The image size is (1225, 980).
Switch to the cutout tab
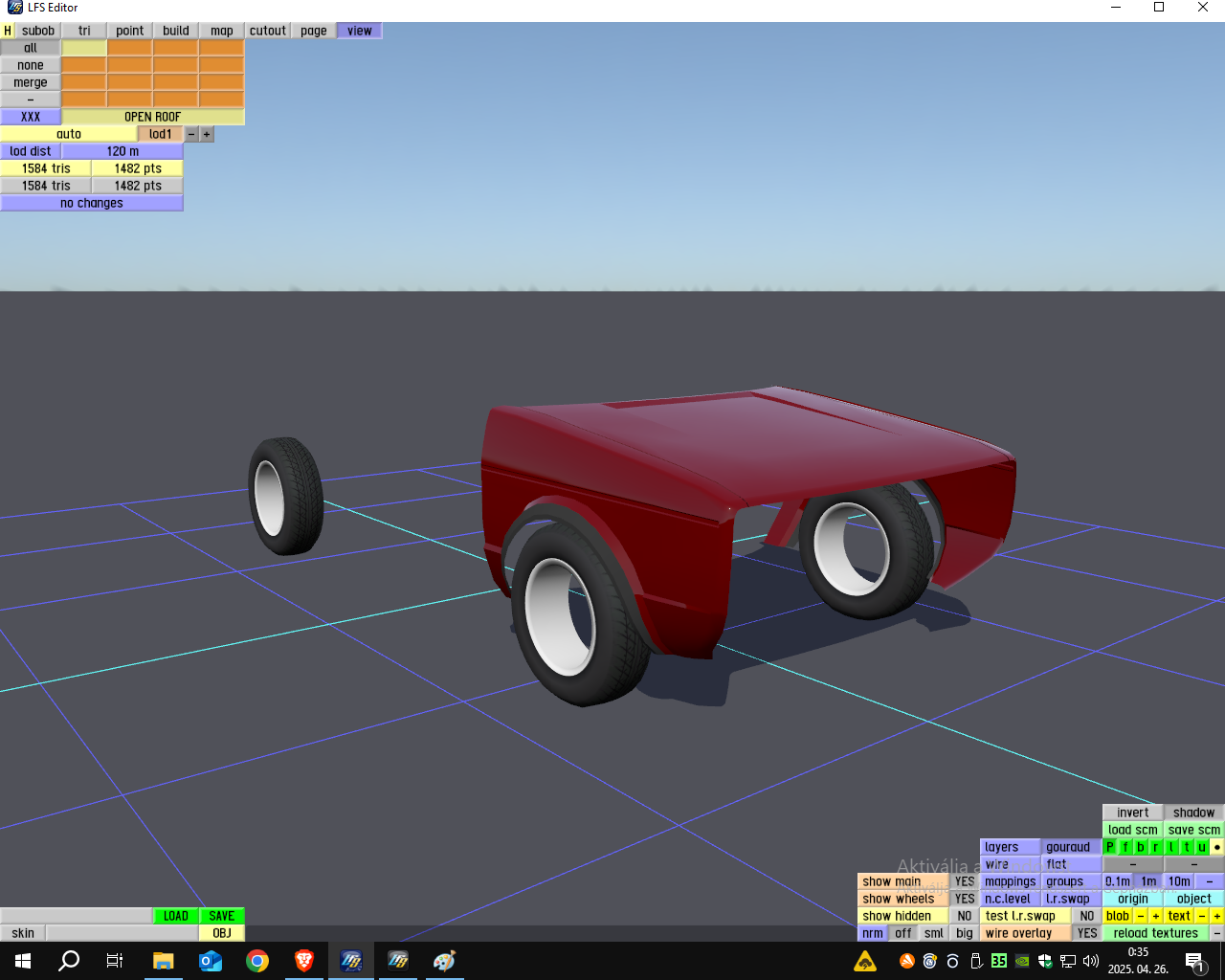(x=268, y=31)
